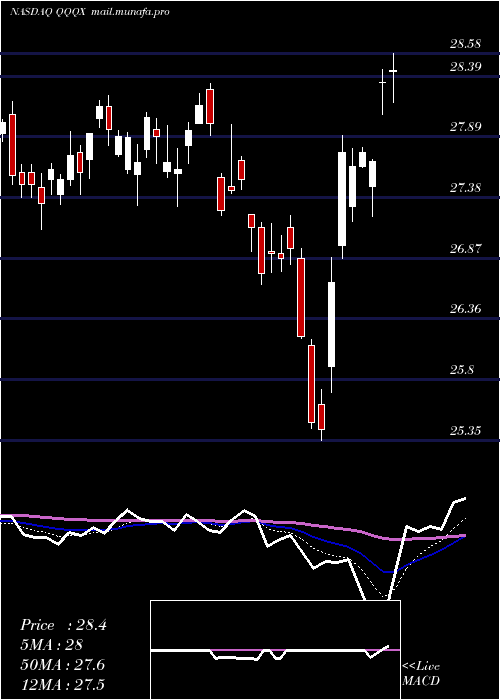This screenshot has width=500, height=700.
Task: Click the 50MA : 27.6 readout
Action: (x=62, y=665)
